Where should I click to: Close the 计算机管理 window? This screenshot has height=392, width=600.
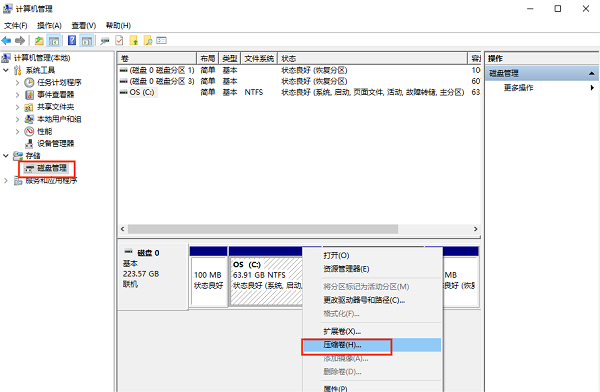[586, 8]
